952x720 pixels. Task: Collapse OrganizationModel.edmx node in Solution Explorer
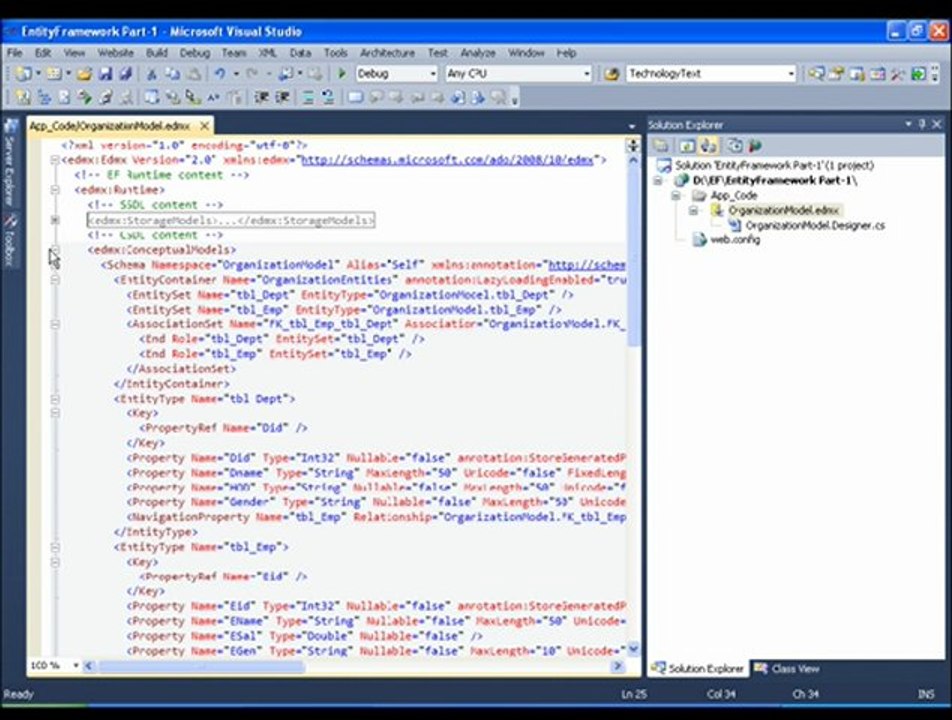pos(693,211)
